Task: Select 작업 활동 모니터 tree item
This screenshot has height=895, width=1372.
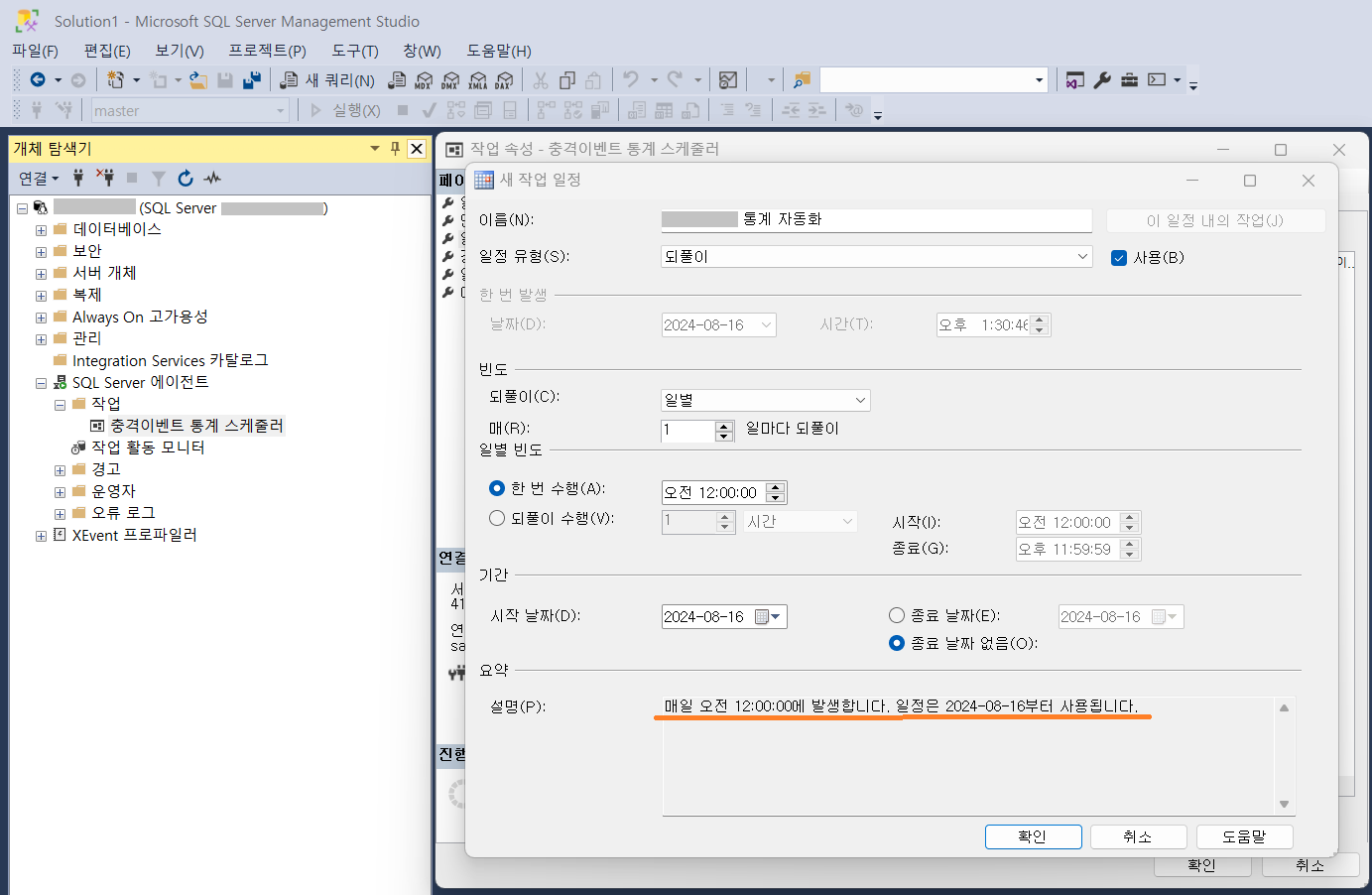Action: (x=148, y=447)
